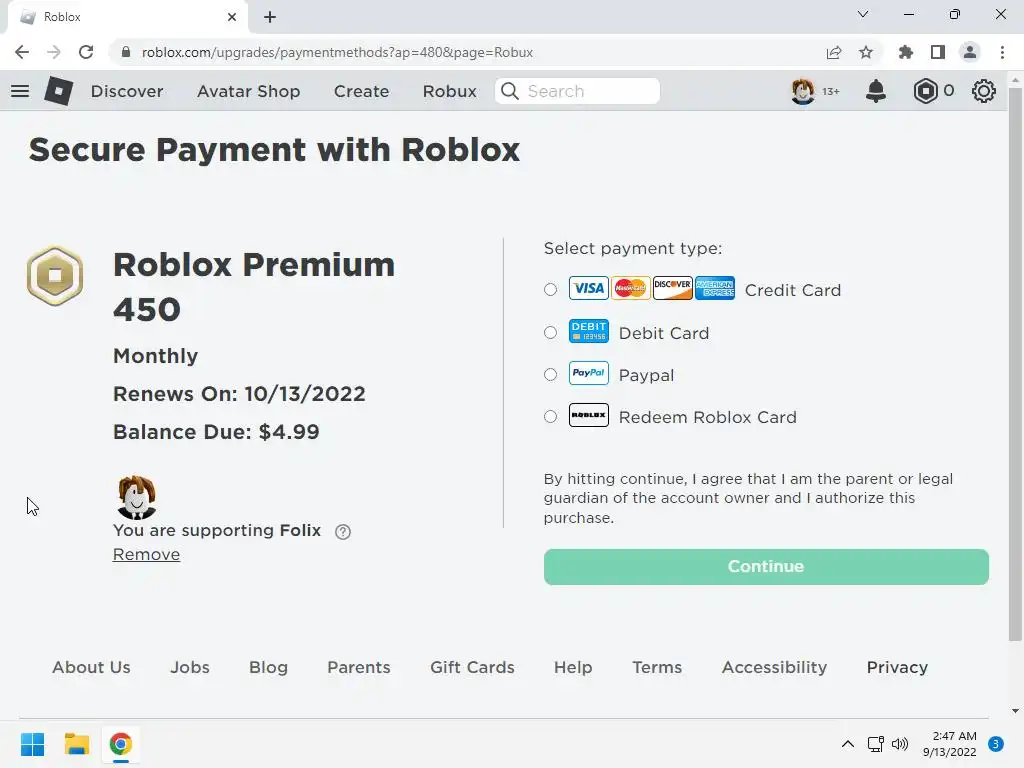Image resolution: width=1024 pixels, height=768 pixels.
Task: Open the Discover menu
Action: [127, 91]
